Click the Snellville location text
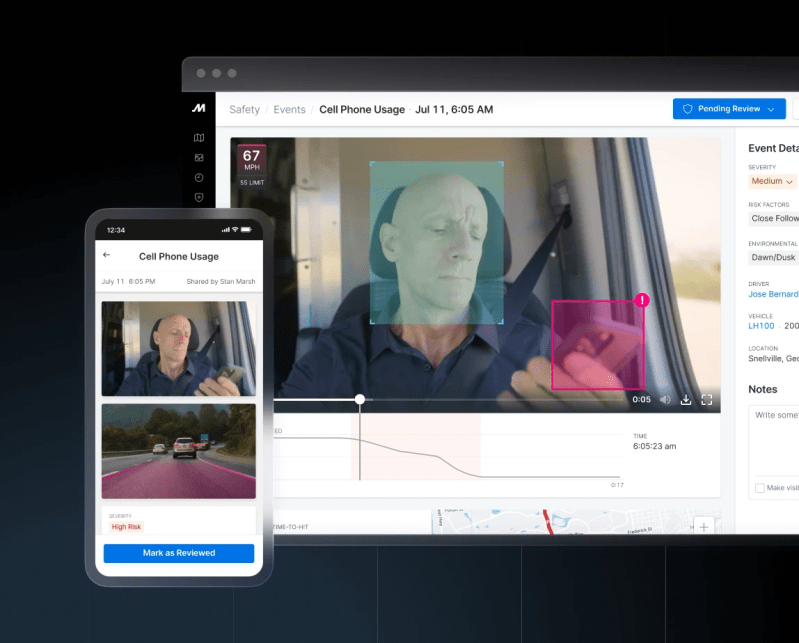799x643 pixels. point(774,359)
